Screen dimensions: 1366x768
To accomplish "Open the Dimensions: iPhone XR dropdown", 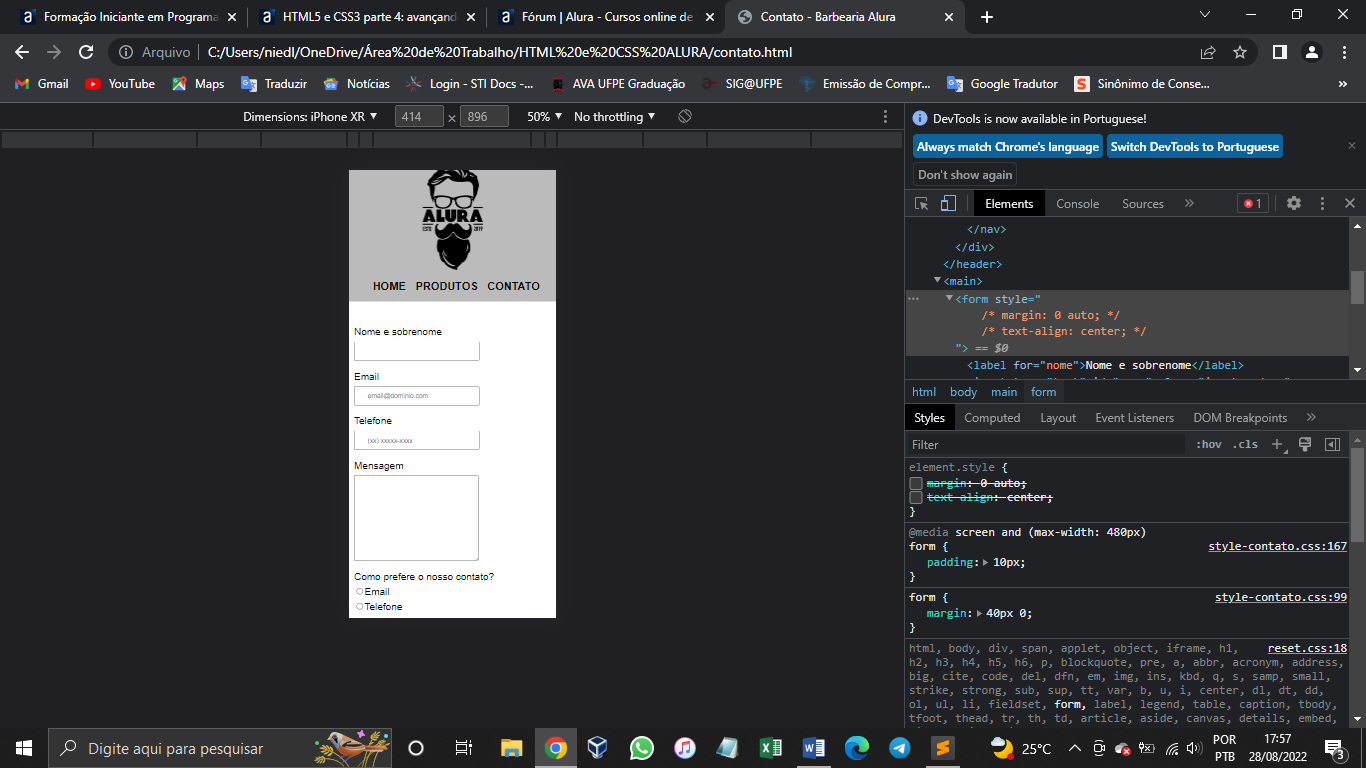I will (310, 116).
